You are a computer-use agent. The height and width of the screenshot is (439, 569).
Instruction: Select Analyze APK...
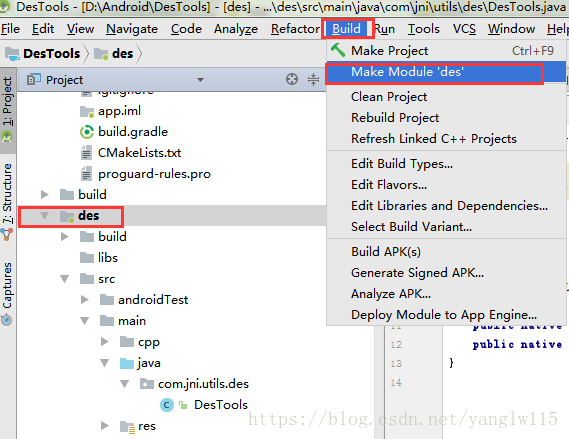(x=446, y=294)
